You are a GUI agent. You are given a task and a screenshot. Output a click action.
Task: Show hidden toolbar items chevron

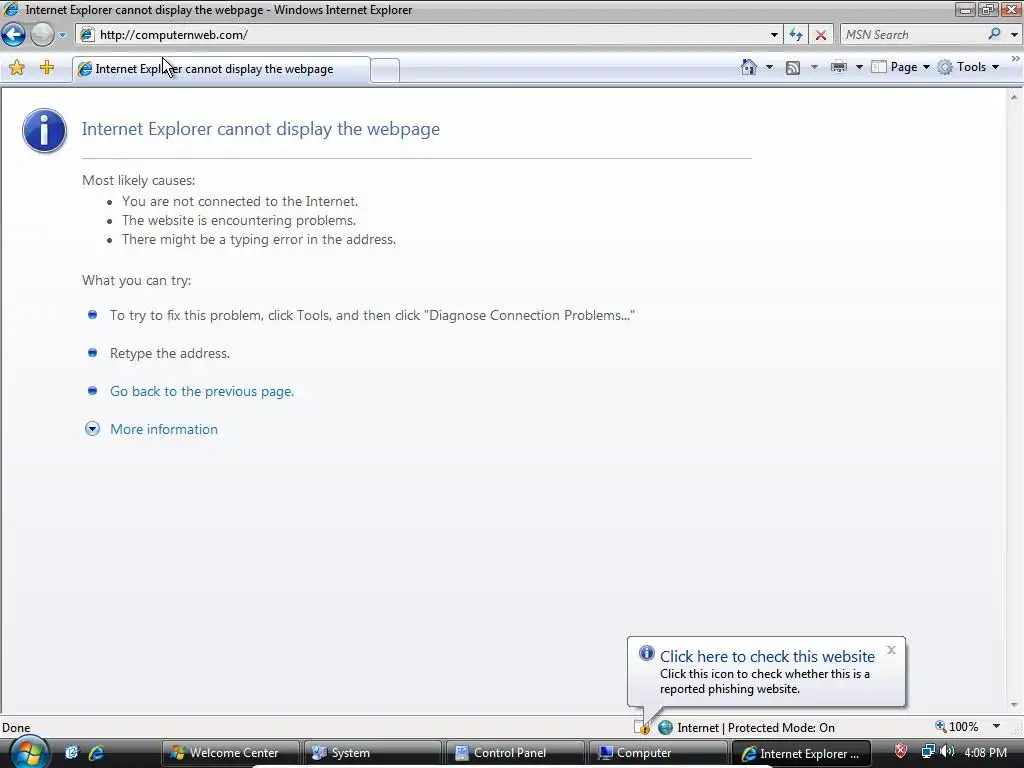pos(1016,59)
